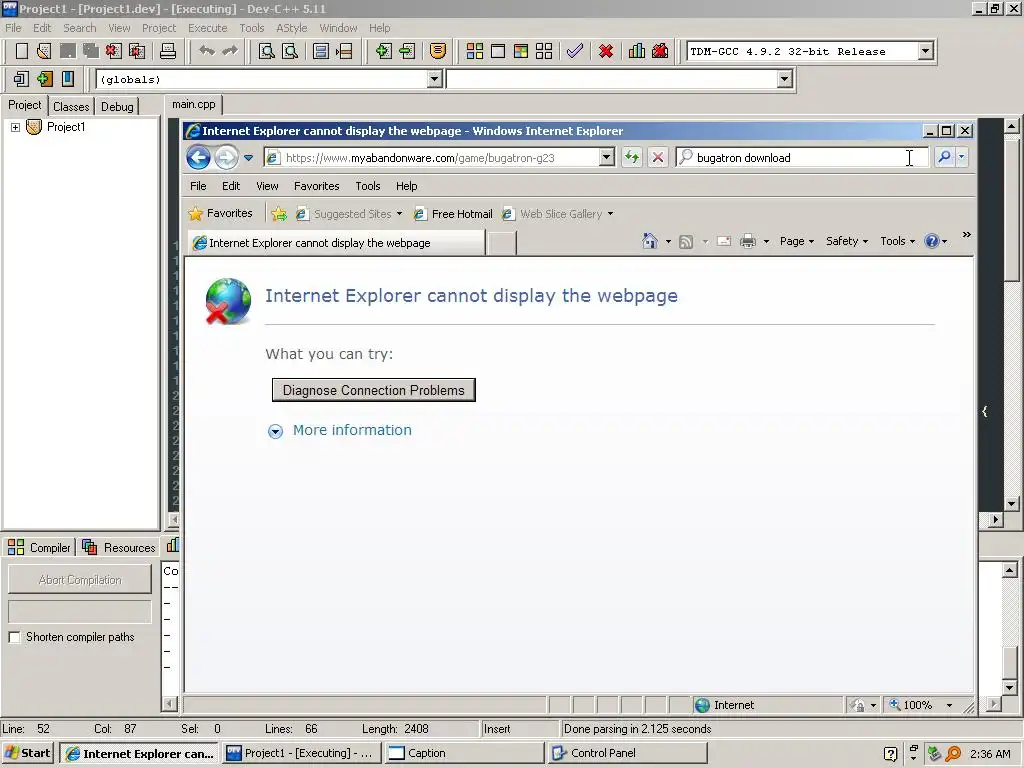Open Internet Explorer address bar dropdown arrow

pyautogui.click(x=607, y=157)
